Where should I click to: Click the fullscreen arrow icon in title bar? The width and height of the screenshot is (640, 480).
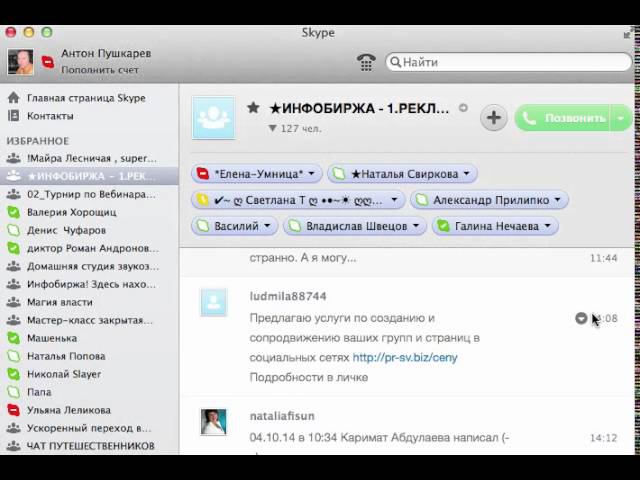pos(627,35)
